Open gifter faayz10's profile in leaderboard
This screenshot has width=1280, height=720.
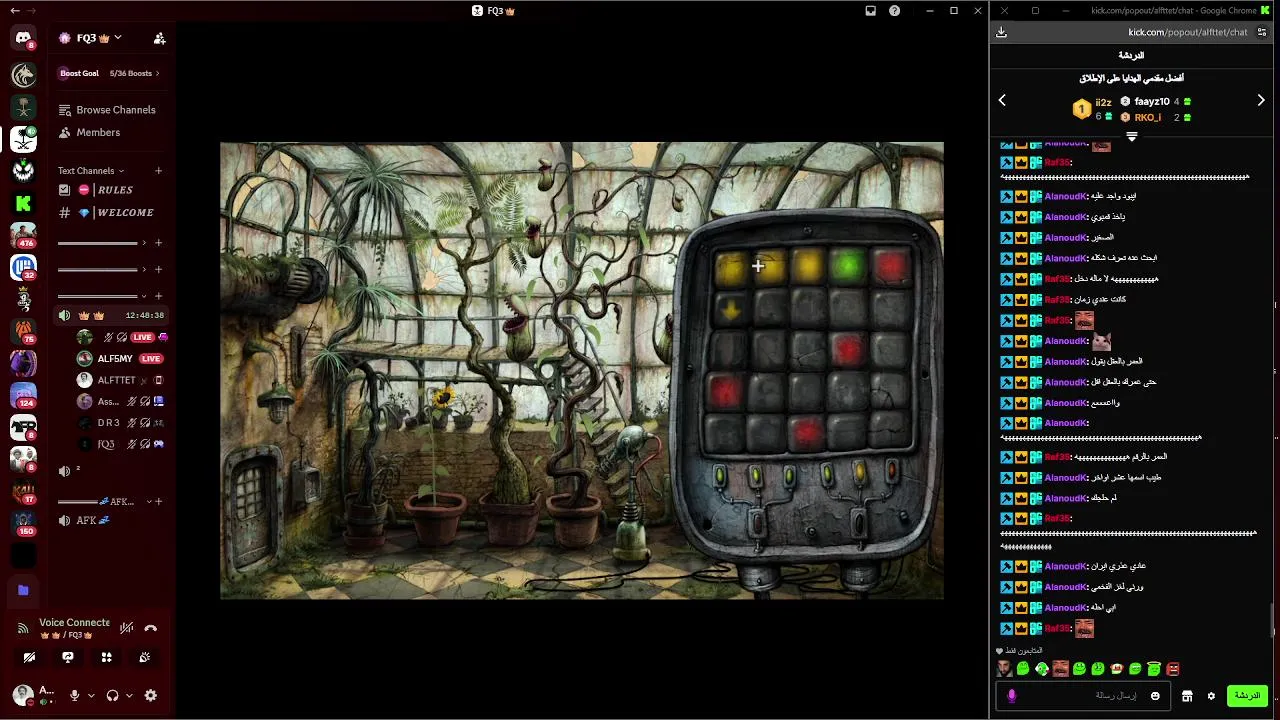pos(1151,101)
